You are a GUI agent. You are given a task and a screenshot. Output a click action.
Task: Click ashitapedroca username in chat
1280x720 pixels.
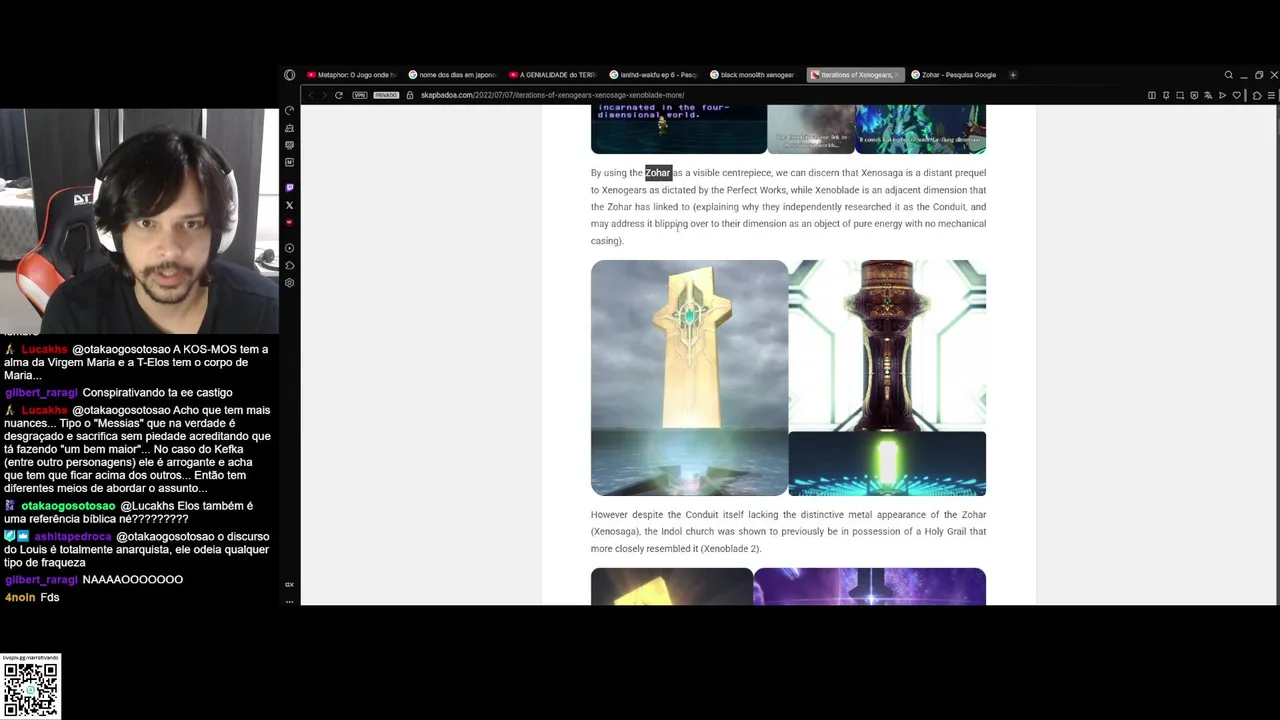pyautogui.click(x=72, y=537)
